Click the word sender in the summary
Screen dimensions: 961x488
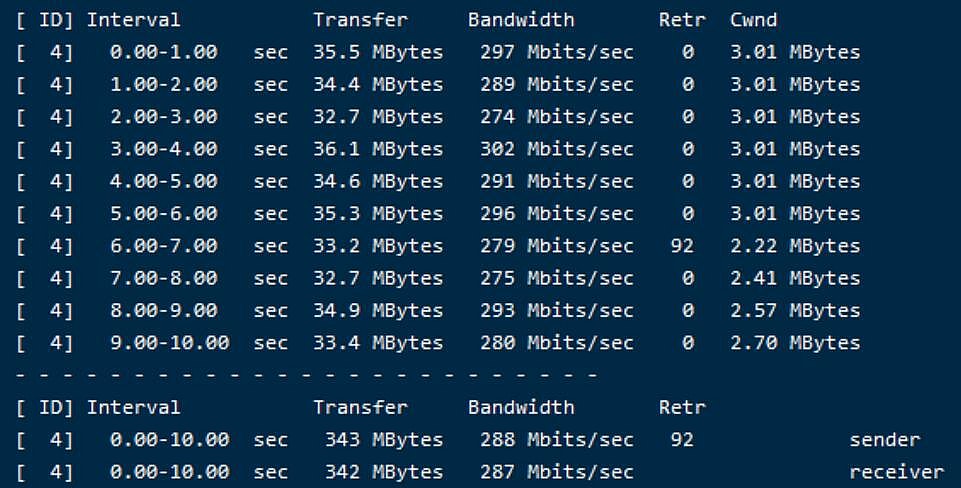click(x=884, y=440)
